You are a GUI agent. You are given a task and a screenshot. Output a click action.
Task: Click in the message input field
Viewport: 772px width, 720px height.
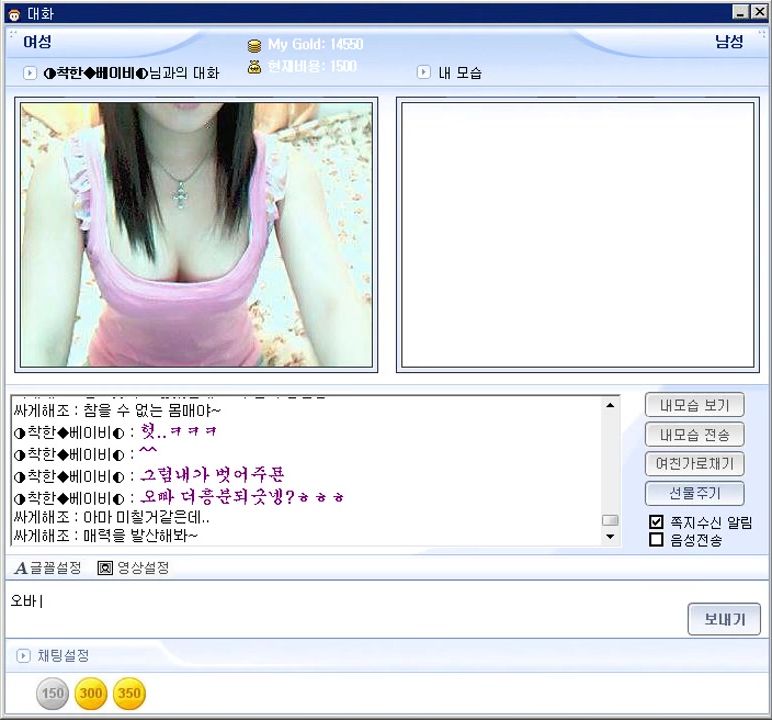(340, 608)
